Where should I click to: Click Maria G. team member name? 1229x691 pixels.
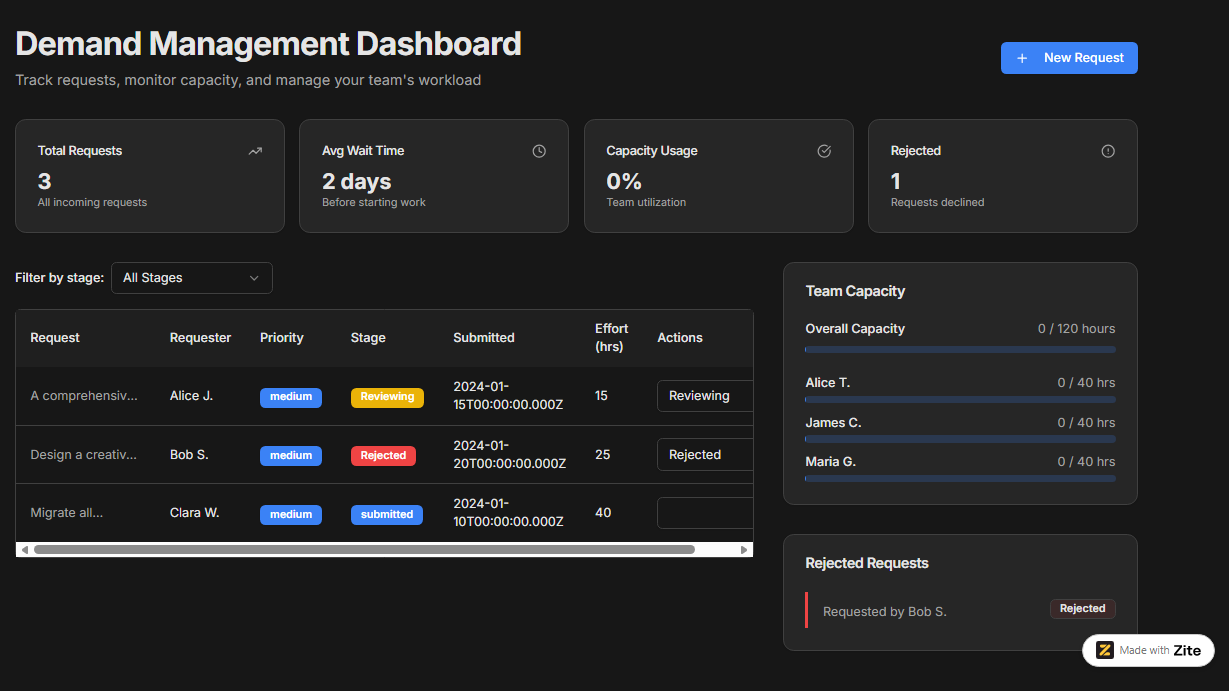[831, 462]
